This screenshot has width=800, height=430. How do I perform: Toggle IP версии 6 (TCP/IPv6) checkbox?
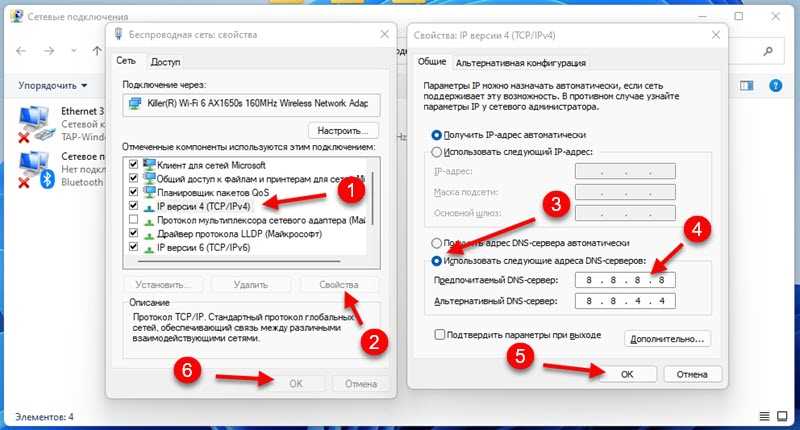[133, 247]
